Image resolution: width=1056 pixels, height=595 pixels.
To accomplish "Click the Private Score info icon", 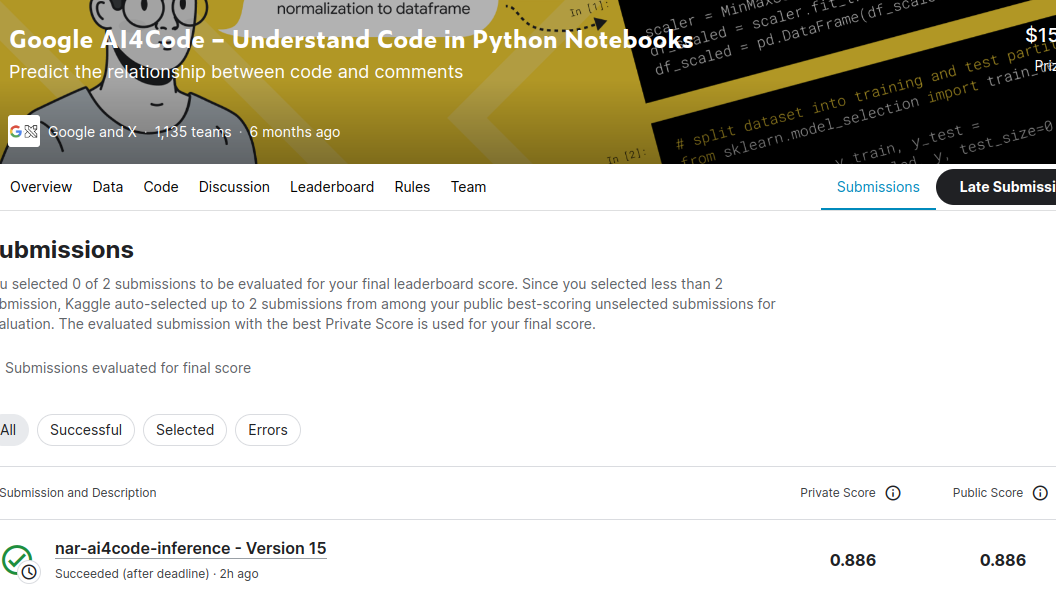I will pos(893,493).
